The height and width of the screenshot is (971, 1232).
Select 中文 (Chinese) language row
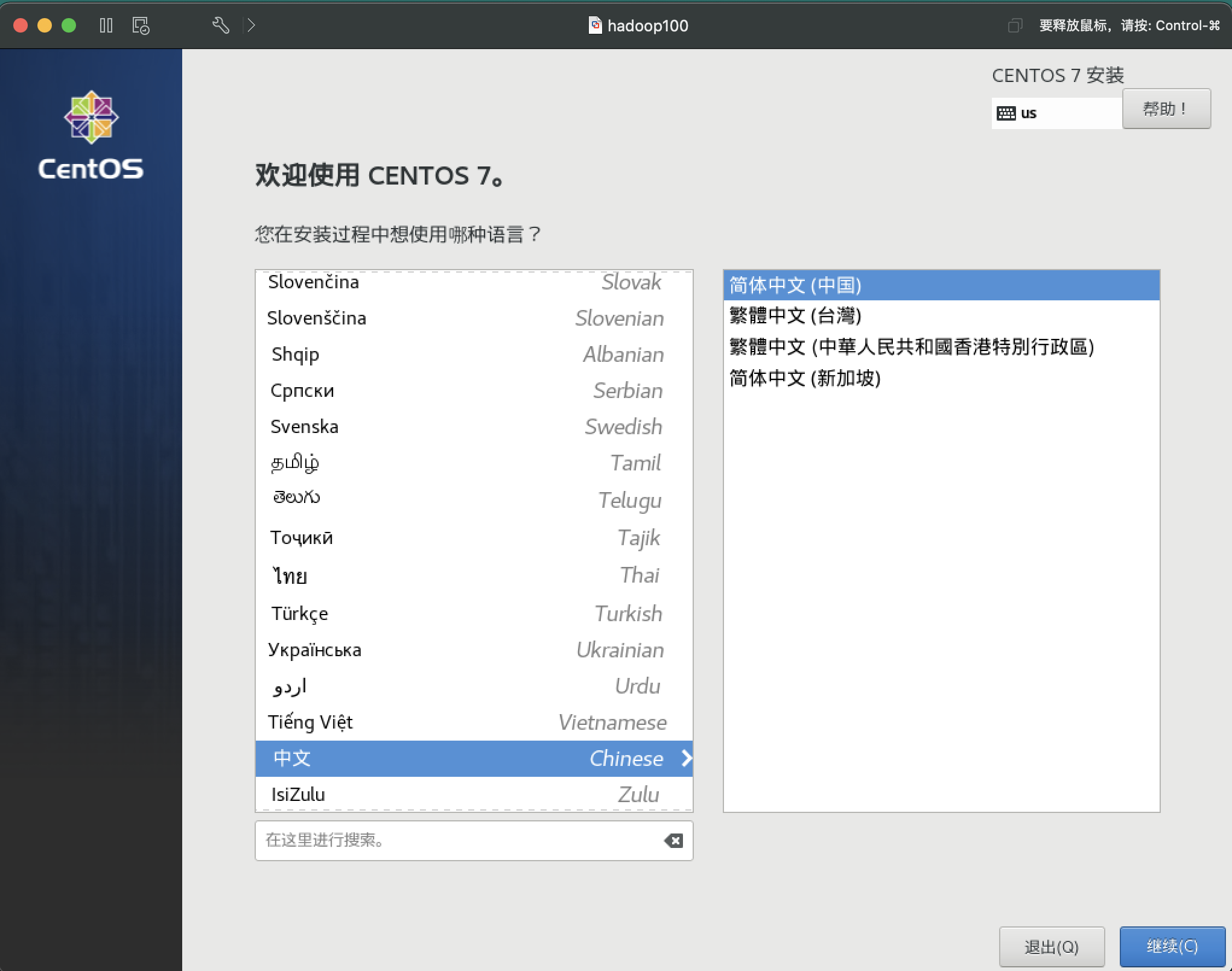474,758
